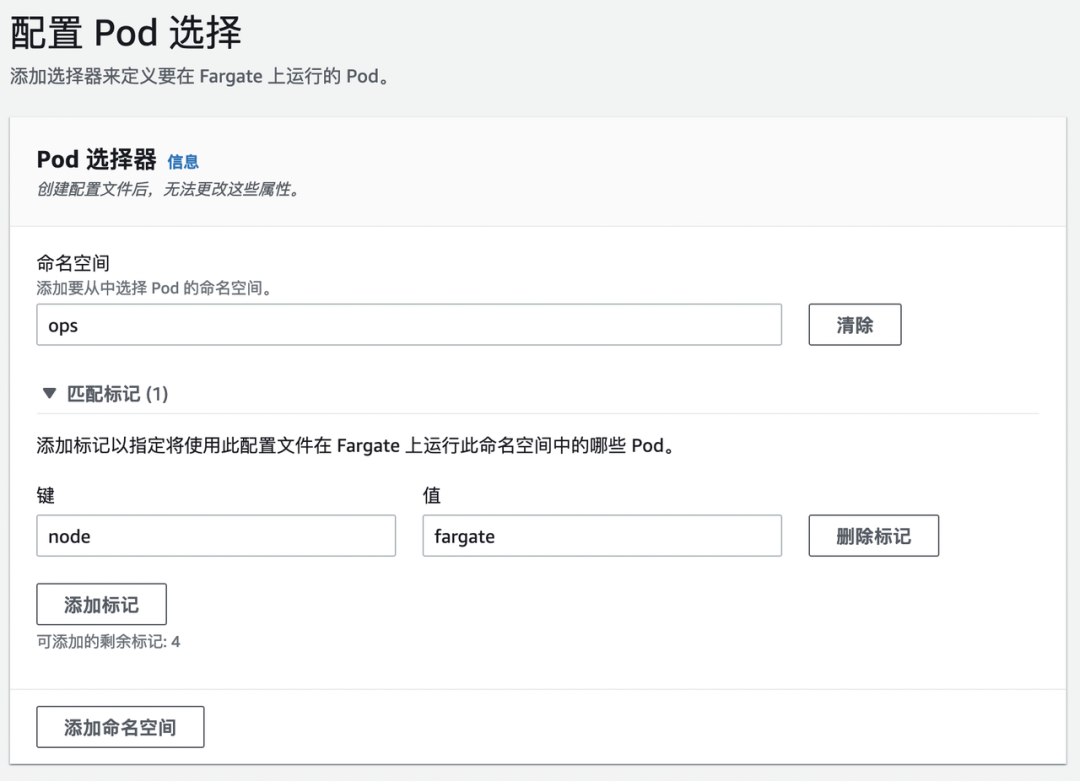
Task: Collapse the 匹配标记 disclosure triangle
Action: pos(49,394)
